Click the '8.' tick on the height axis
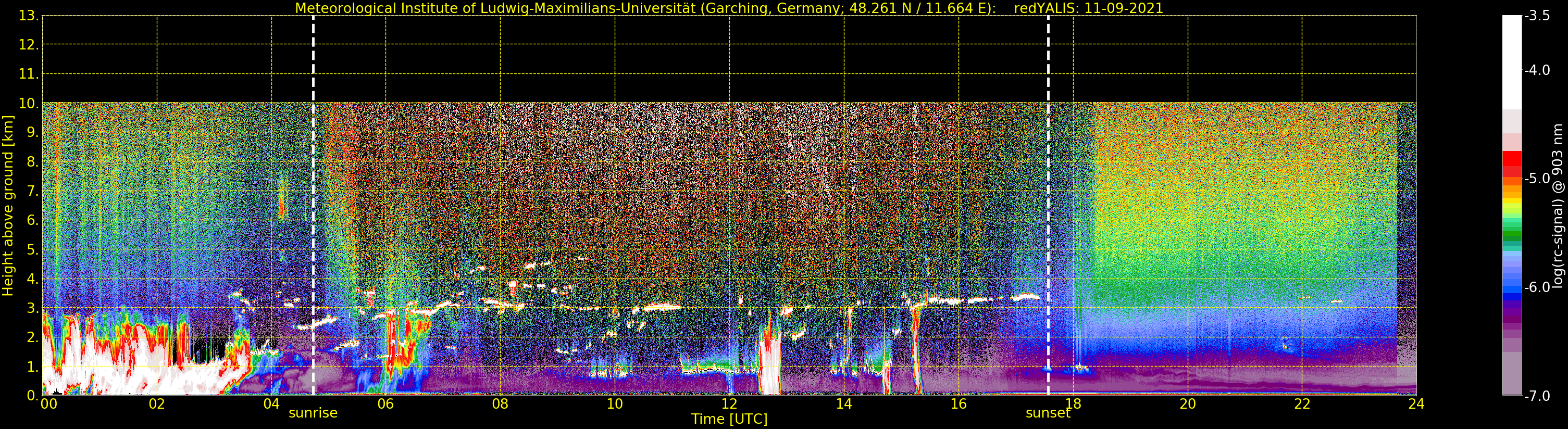 click(x=33, y=162)
